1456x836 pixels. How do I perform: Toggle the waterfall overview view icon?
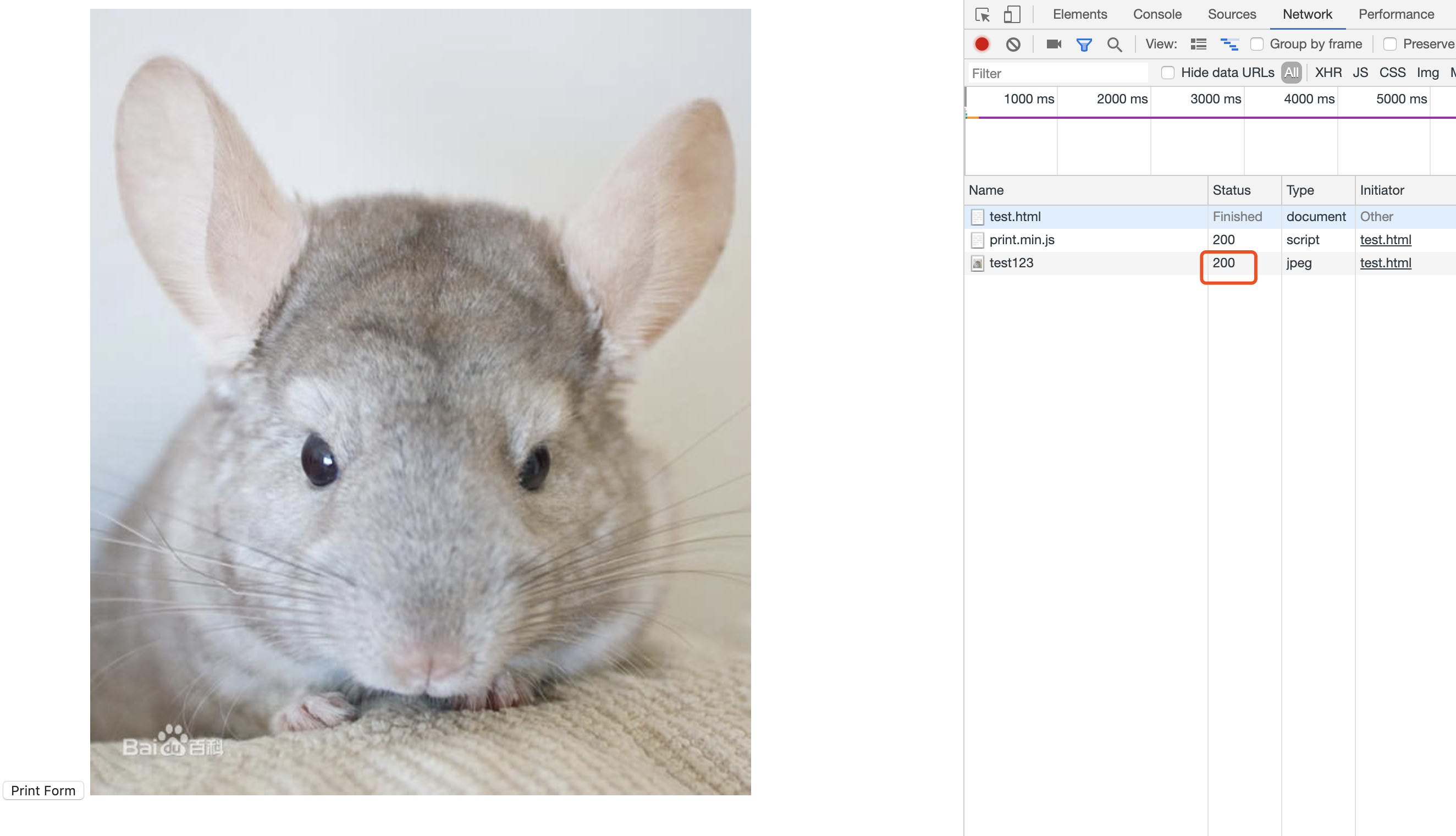point(1229,43)
